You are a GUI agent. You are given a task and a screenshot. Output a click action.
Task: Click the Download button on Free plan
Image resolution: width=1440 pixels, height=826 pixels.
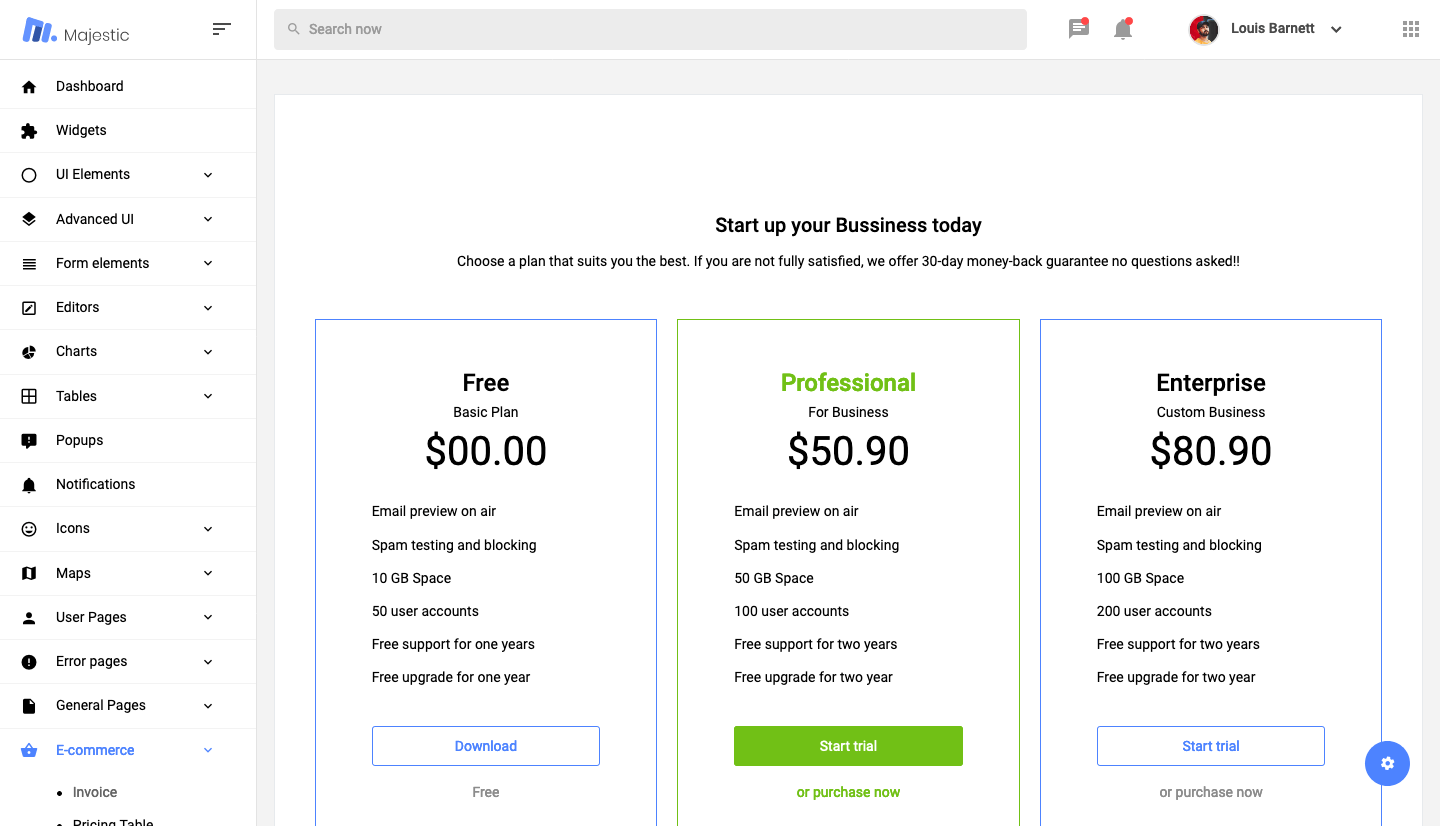(486, 746)
